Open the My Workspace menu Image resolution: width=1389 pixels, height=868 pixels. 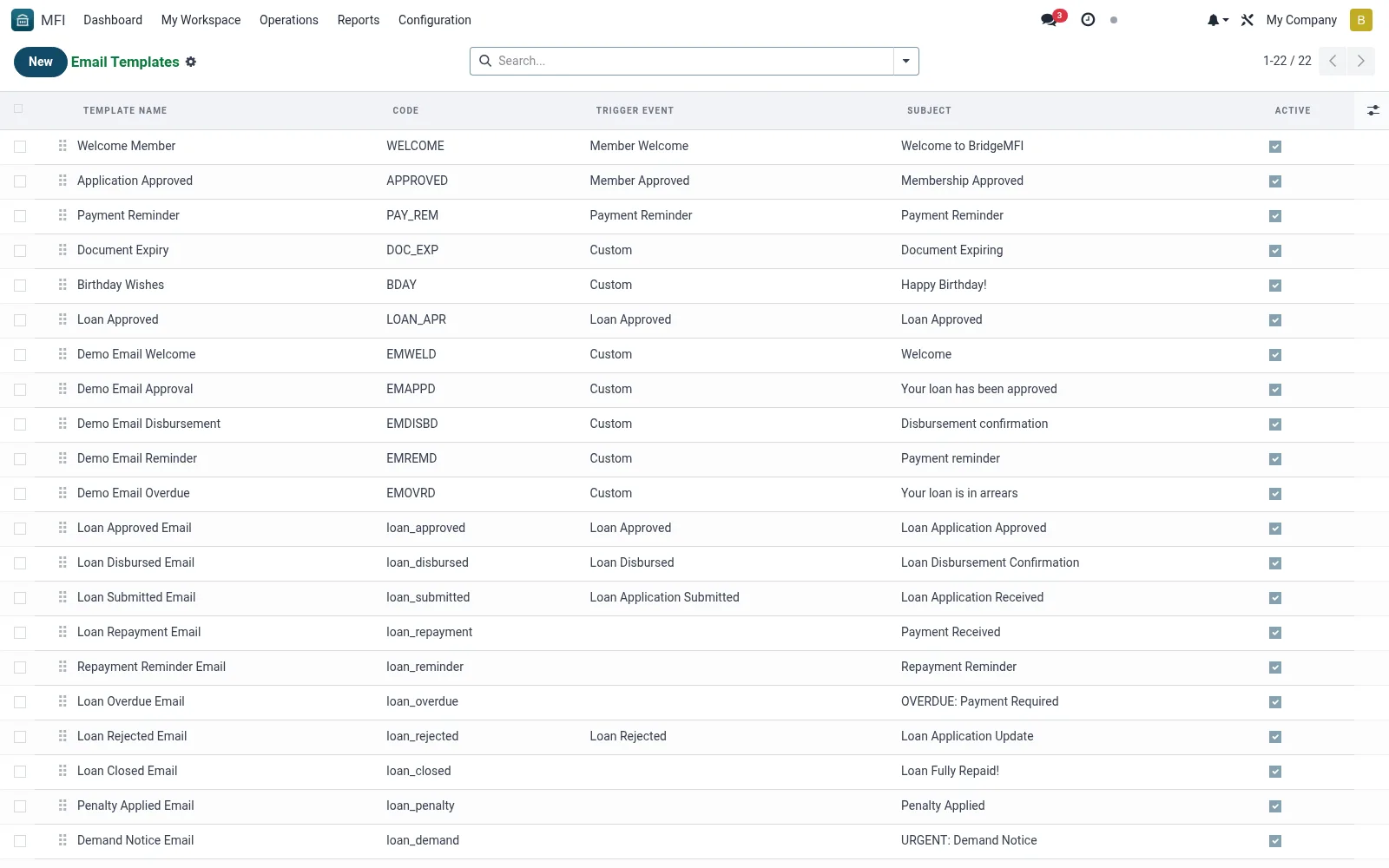tap(201, 20)
